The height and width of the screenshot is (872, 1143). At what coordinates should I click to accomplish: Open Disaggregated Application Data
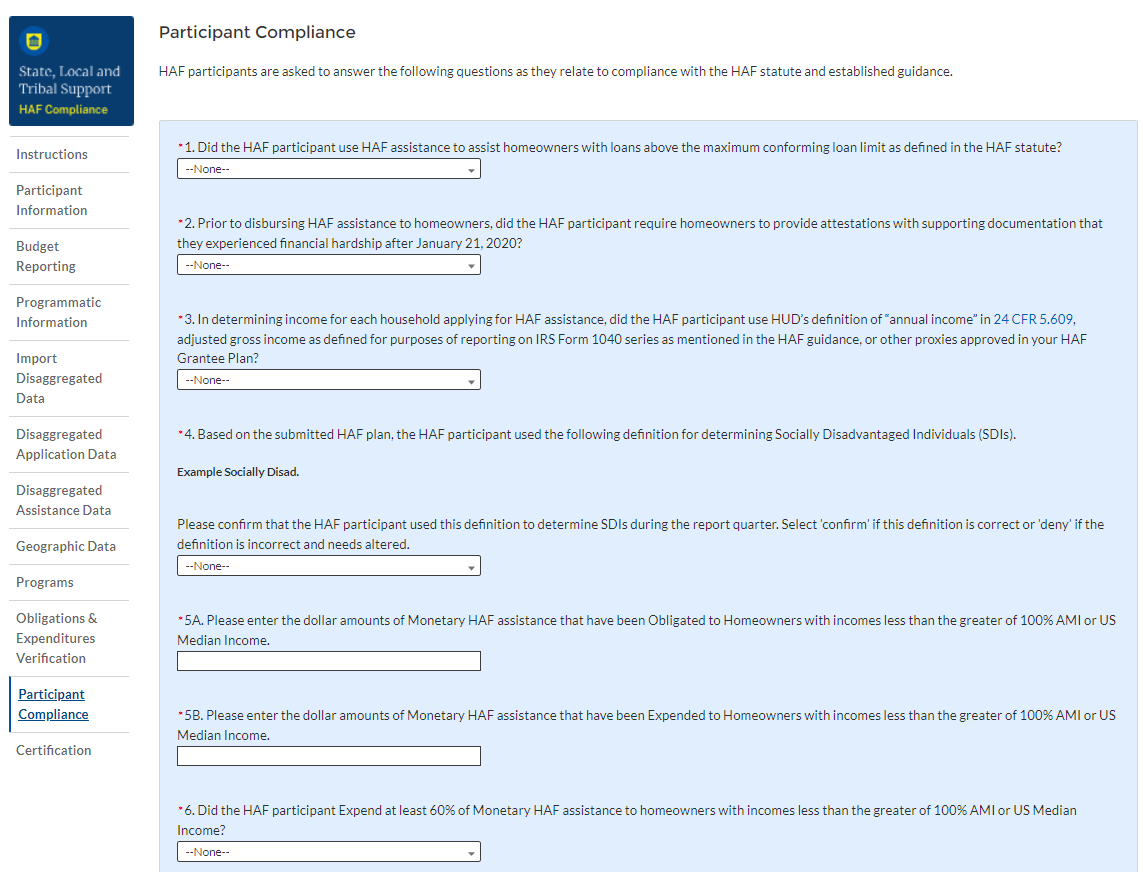pyautogui.click(x=66, y=444)
